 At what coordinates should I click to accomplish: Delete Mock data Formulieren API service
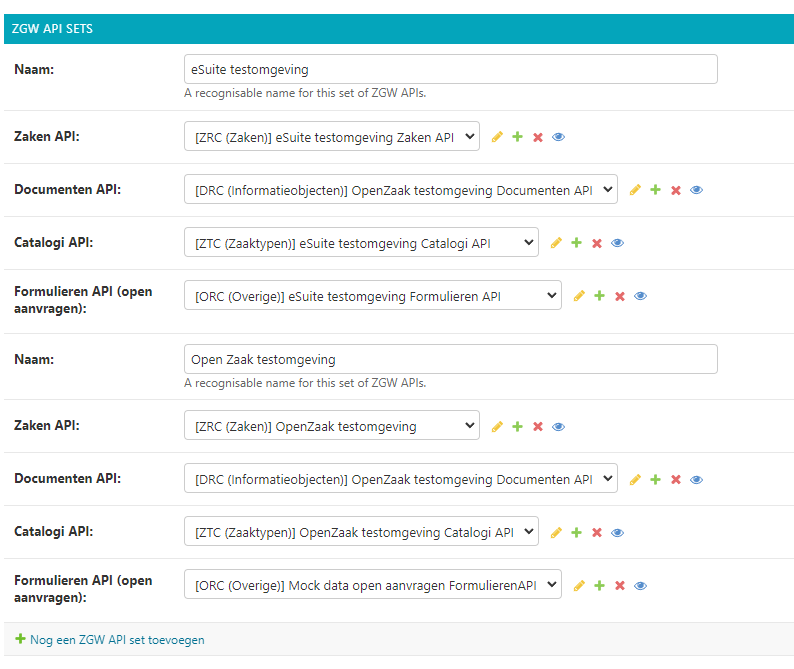point(619,586)
